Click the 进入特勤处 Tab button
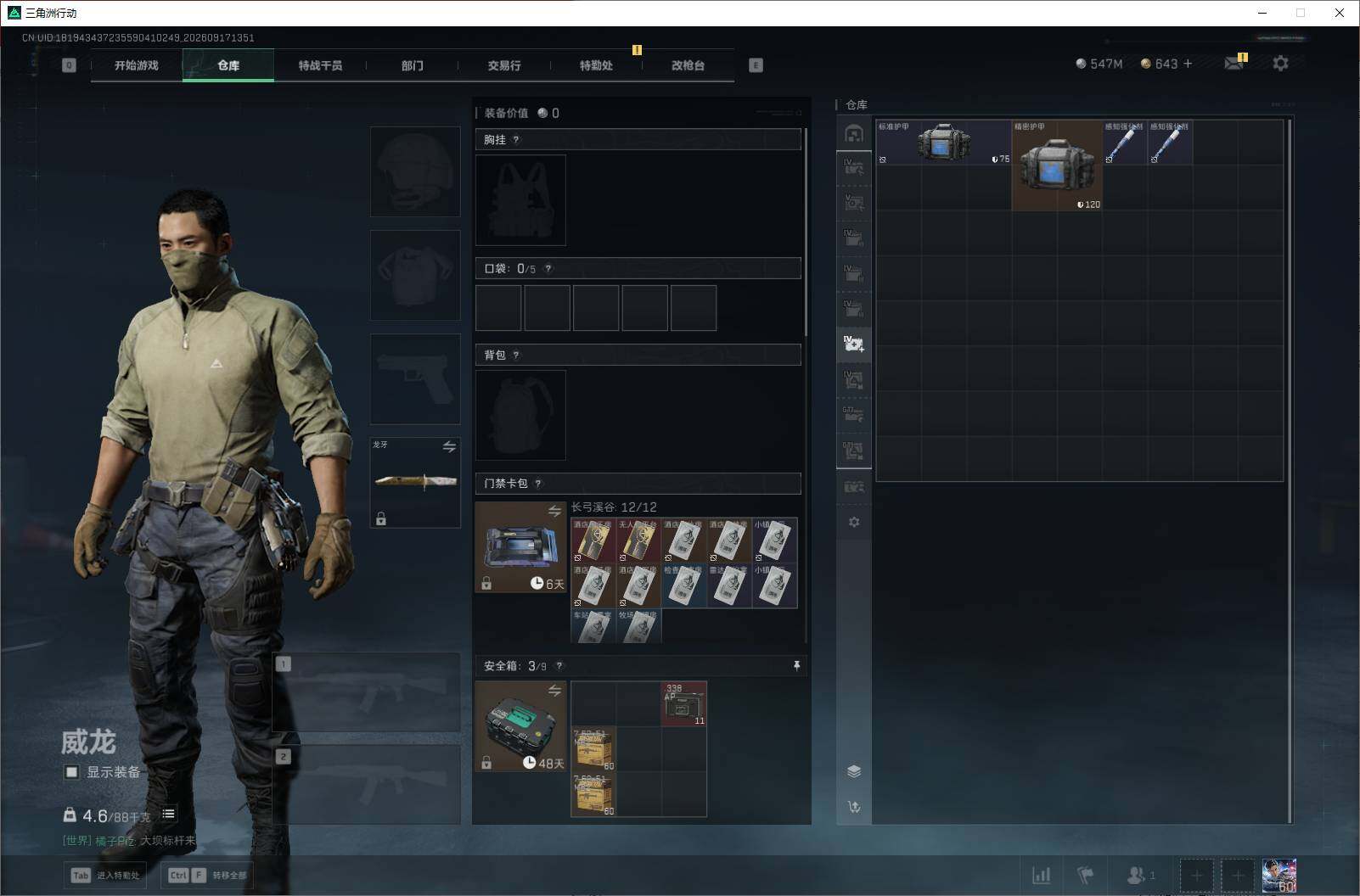This screenshot has height=896, width=1360. point(105,875)
